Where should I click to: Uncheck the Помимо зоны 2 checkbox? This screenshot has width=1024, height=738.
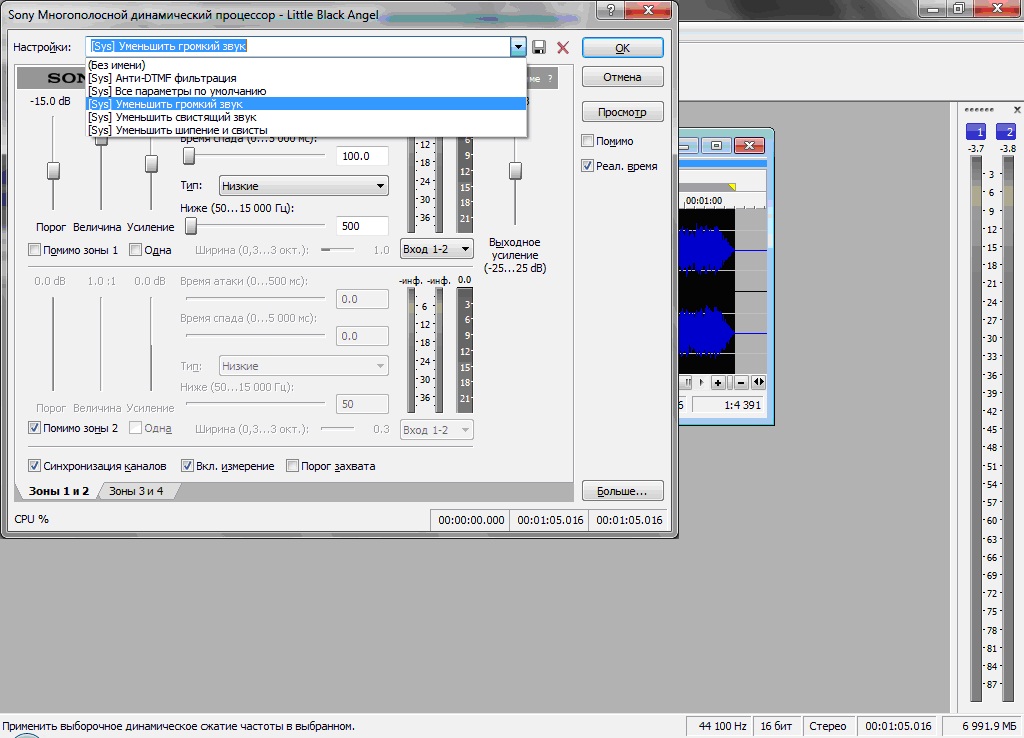(x=34, y=428)
